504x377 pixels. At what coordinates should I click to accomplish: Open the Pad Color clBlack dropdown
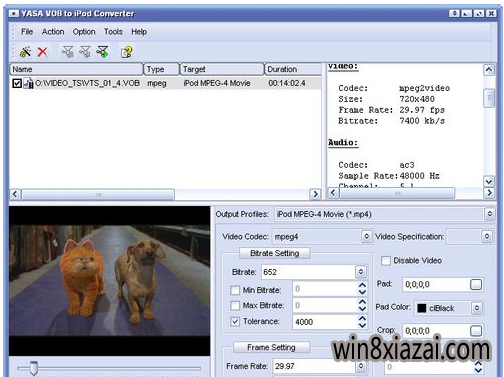pos(477,308)
